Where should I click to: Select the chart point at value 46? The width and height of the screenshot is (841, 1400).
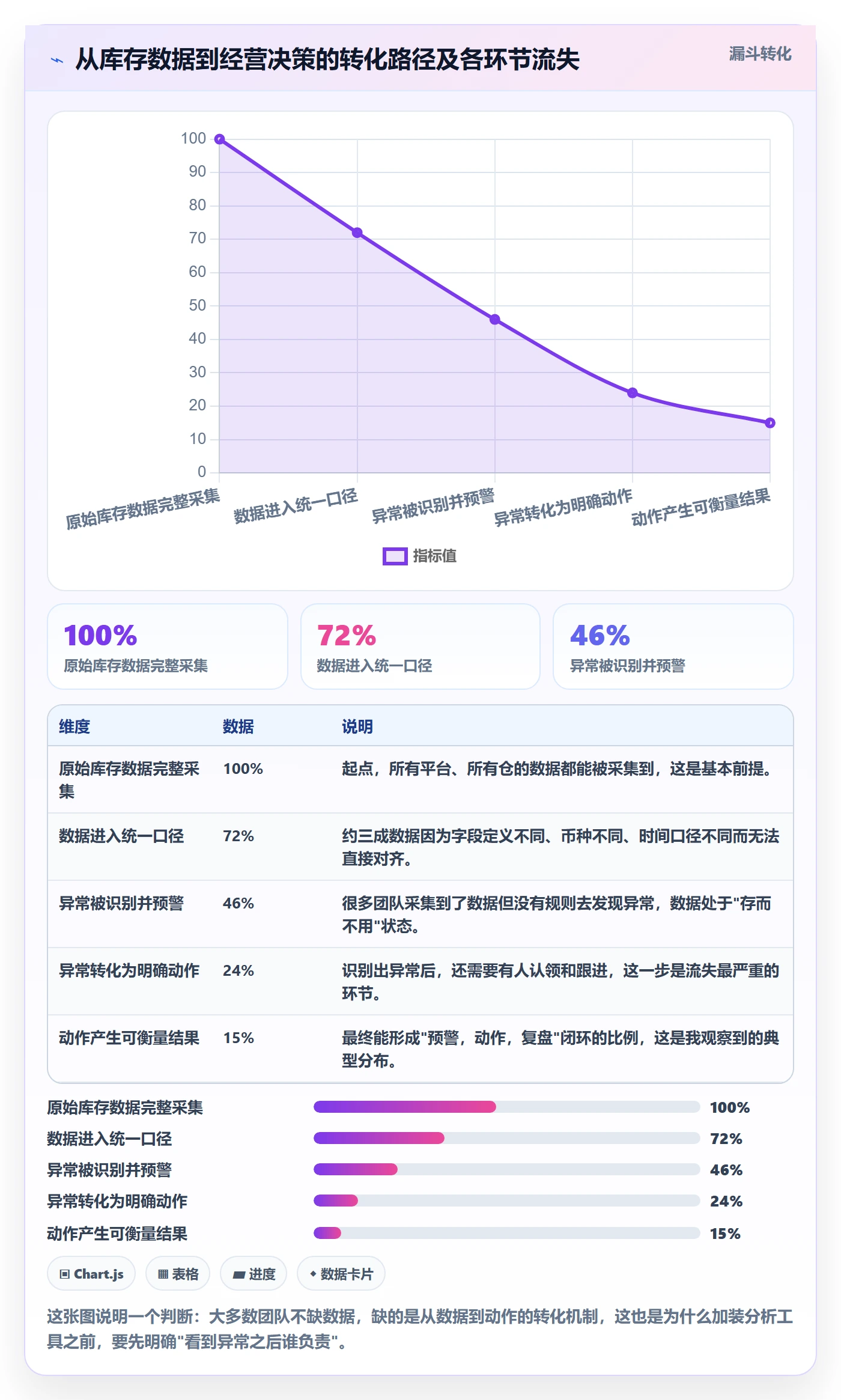click(x=495, y=320)
